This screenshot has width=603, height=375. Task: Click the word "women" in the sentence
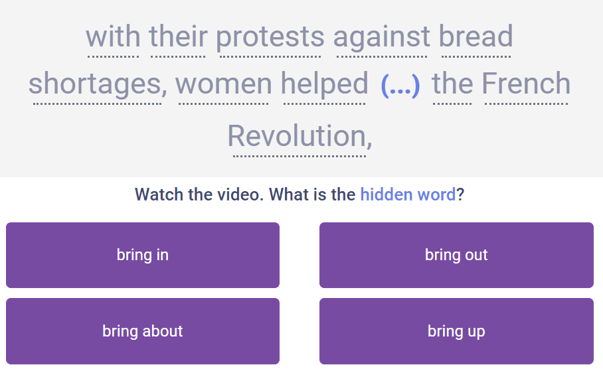[224, 84]
